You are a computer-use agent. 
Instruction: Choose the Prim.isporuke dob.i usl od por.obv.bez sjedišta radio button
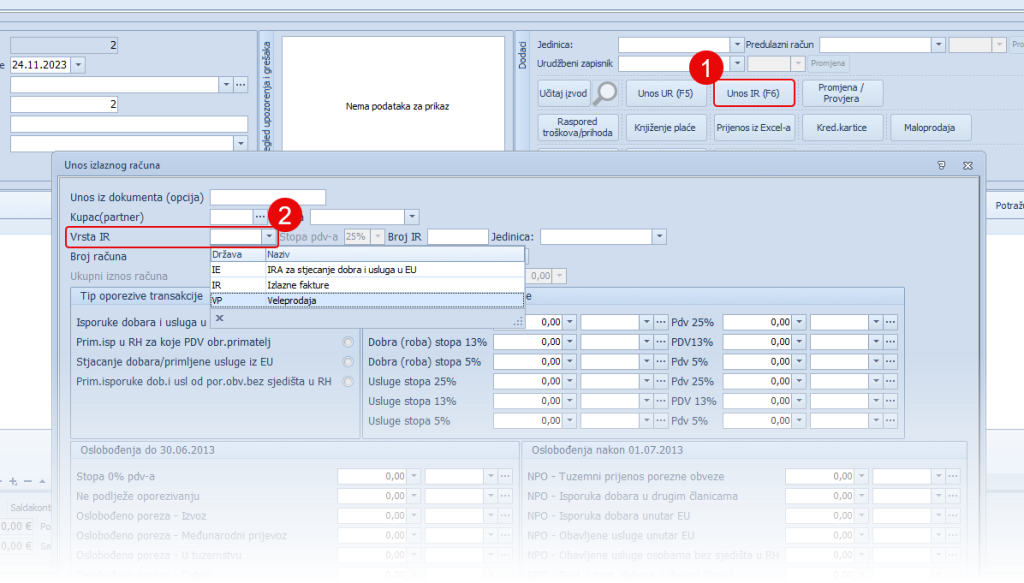(348, 382)
